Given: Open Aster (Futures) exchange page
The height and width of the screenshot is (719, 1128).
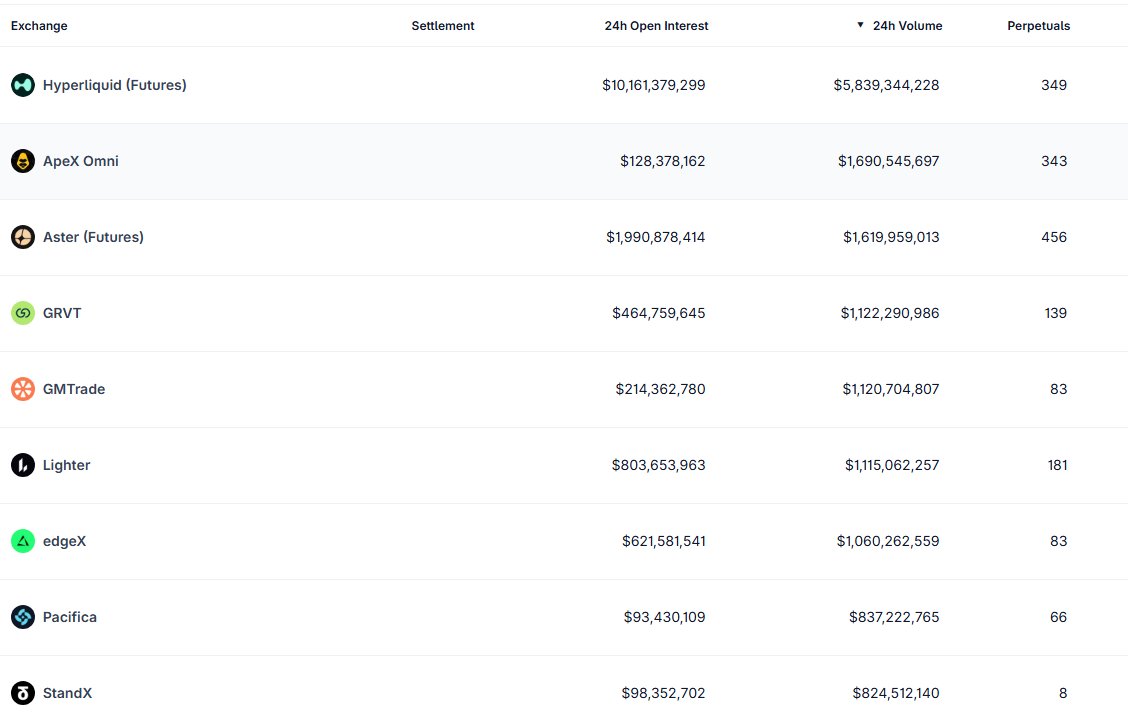Looking at the screenshot, I should [x=93, y=237].
